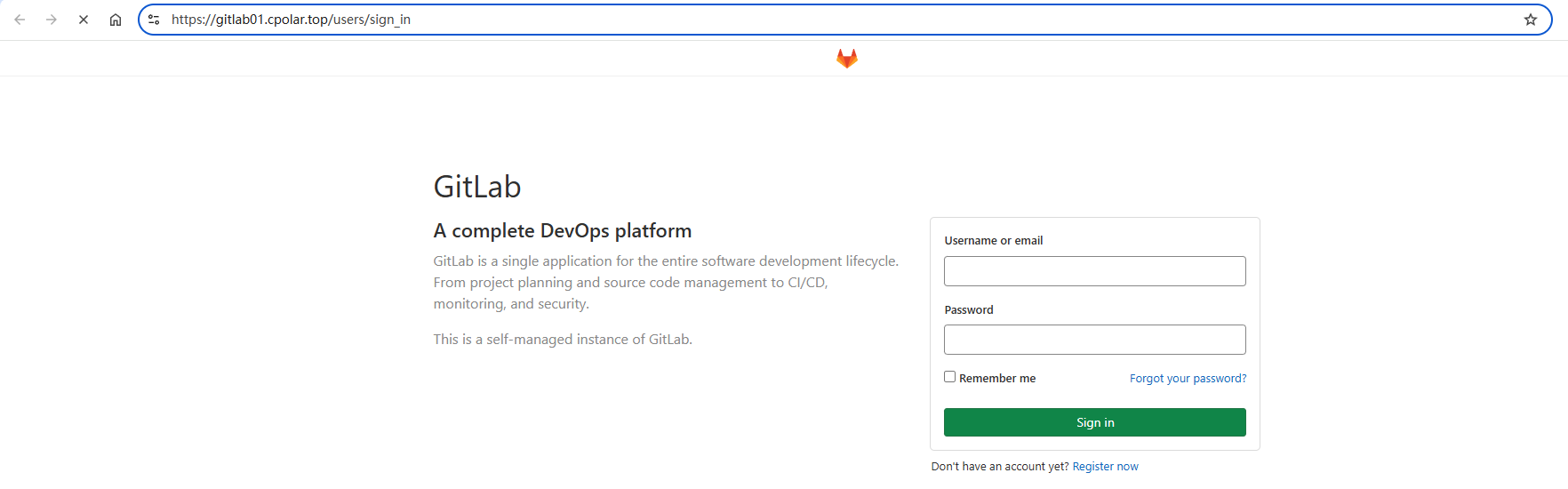Image resolution: width=1568 pixels, height=489 pixels.
Task: Open the Forgot your password link
Action: [1188, 379]
